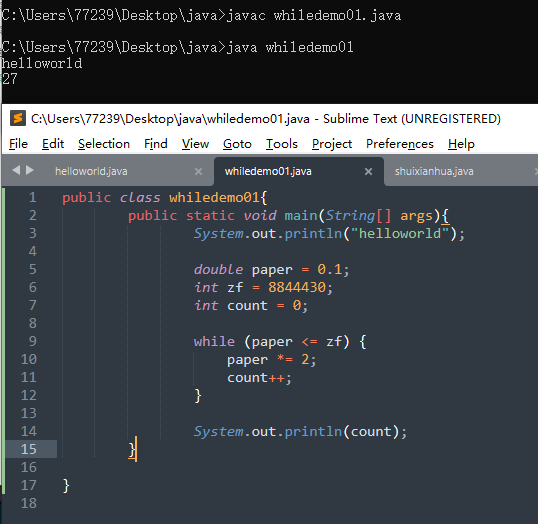Open the Find menu
Image resolution: width=538 pixels, height=524 pixels.
point(156,144)
